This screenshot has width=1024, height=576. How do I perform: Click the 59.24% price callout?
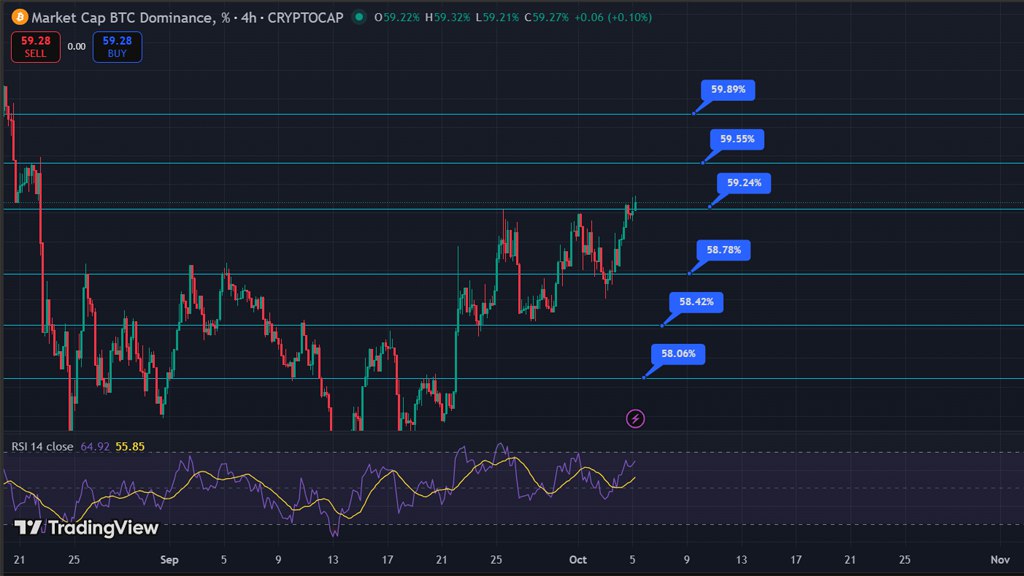point(744,183)
